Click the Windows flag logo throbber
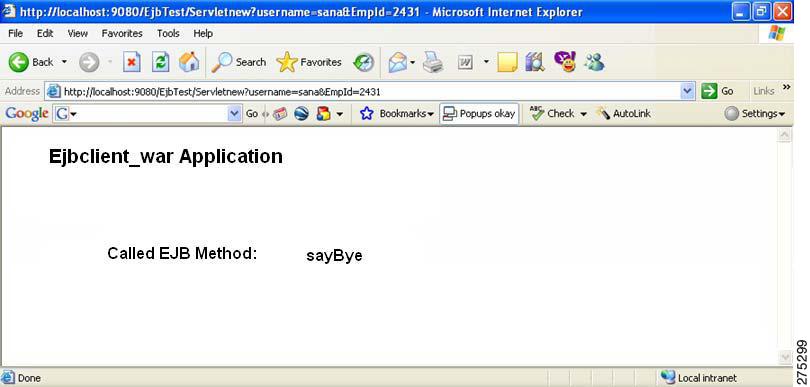Screen dimensions: 810x387 pos(776,34)
